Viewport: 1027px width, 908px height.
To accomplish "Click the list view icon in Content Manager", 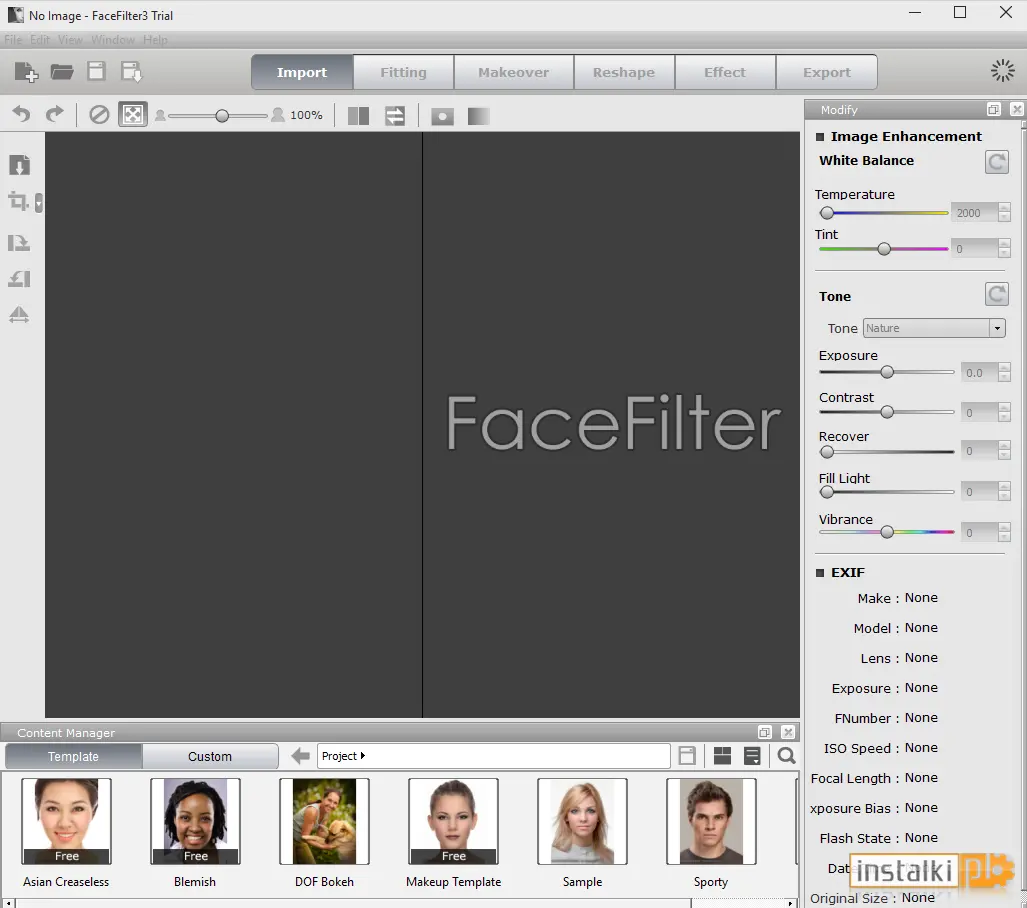I will click(x=753, y=756).
